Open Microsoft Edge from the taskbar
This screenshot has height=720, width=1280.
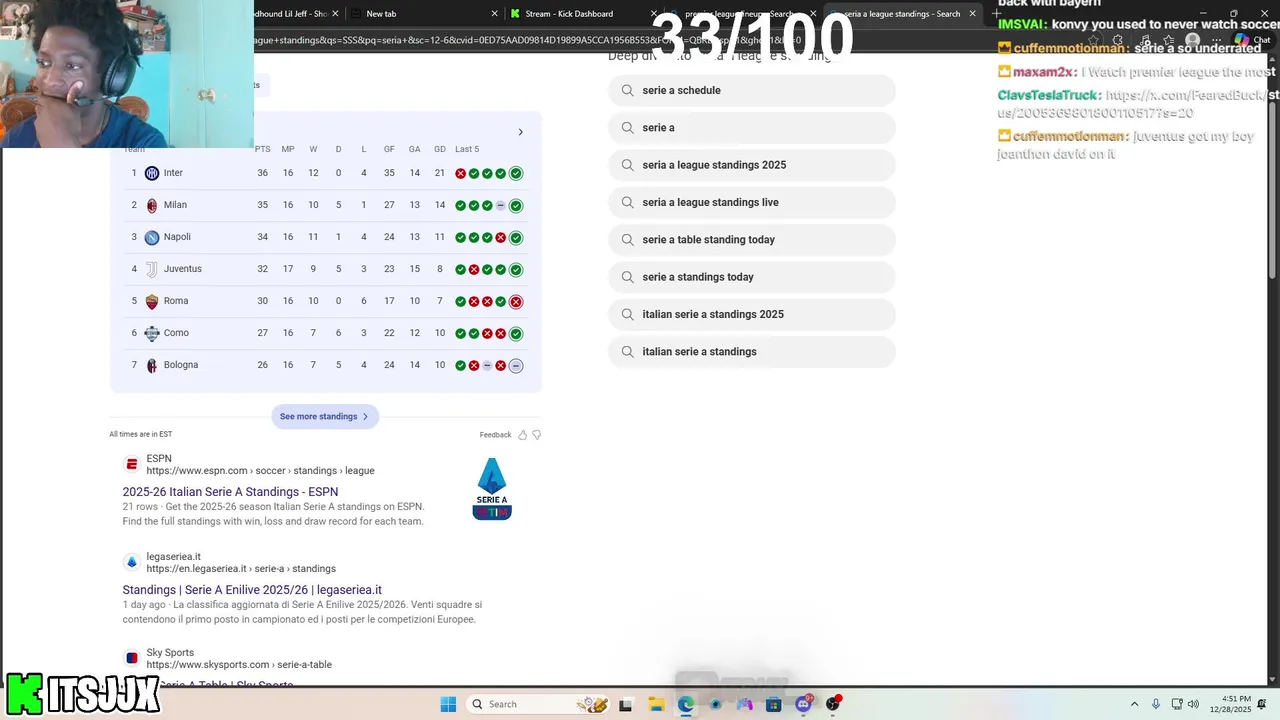686,704
